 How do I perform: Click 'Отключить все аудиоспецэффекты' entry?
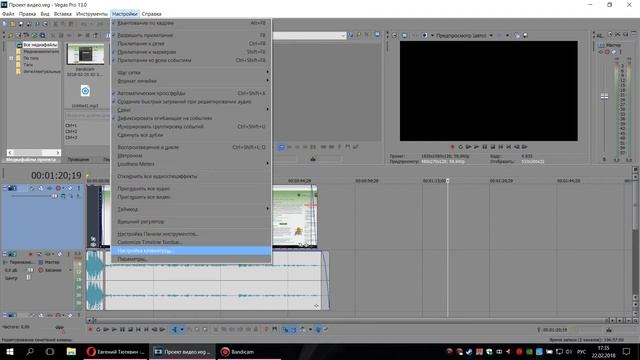[191, 176]
